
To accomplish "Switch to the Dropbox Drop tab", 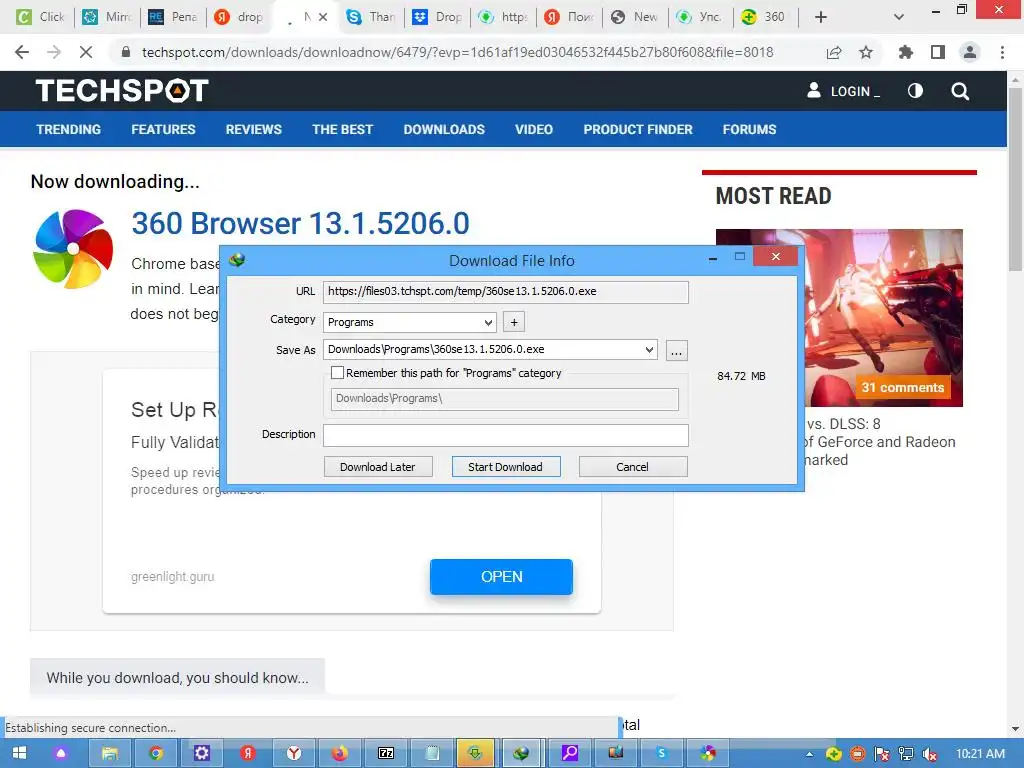I will coord(438,17).
